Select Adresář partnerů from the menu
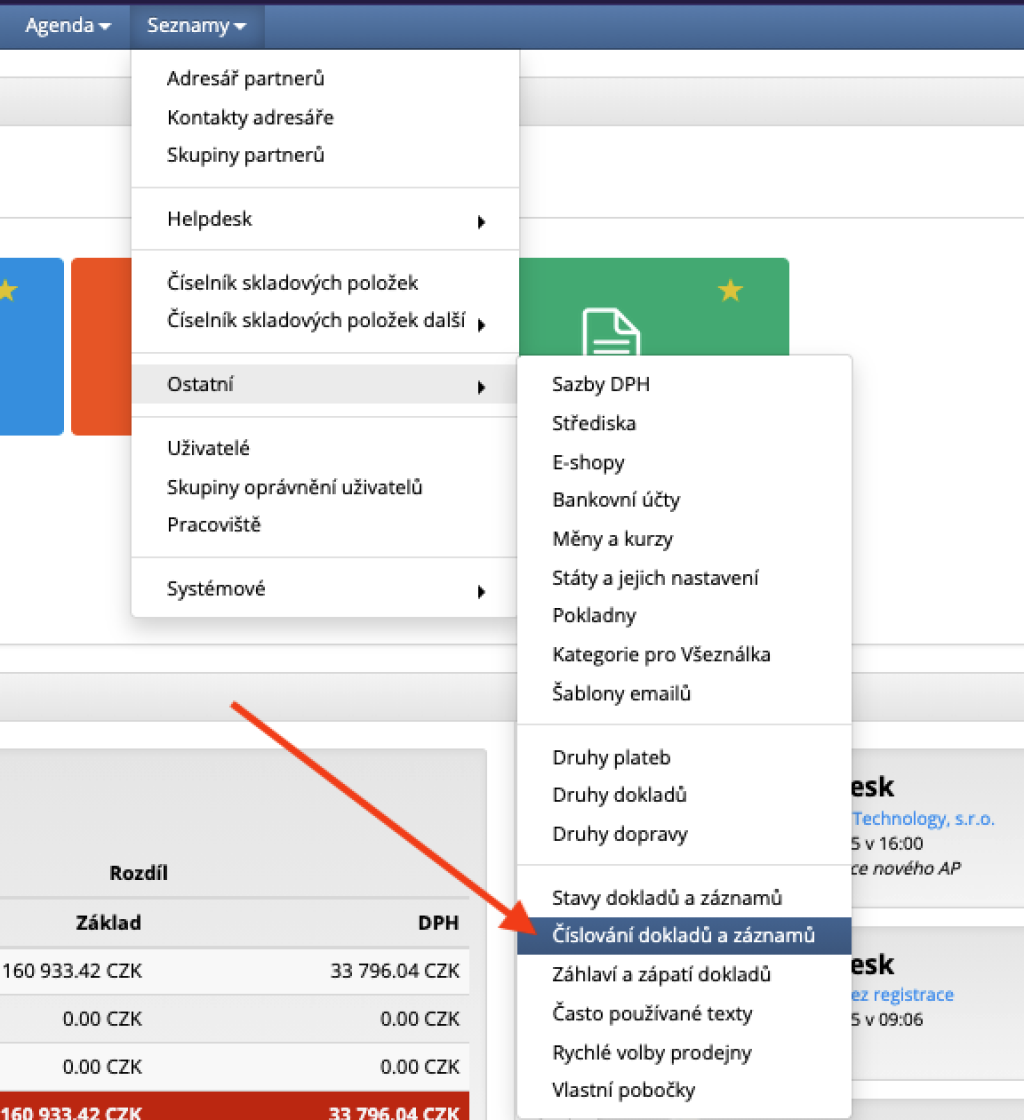This screenshot has height=1120, width=1024. coord(246,79)
